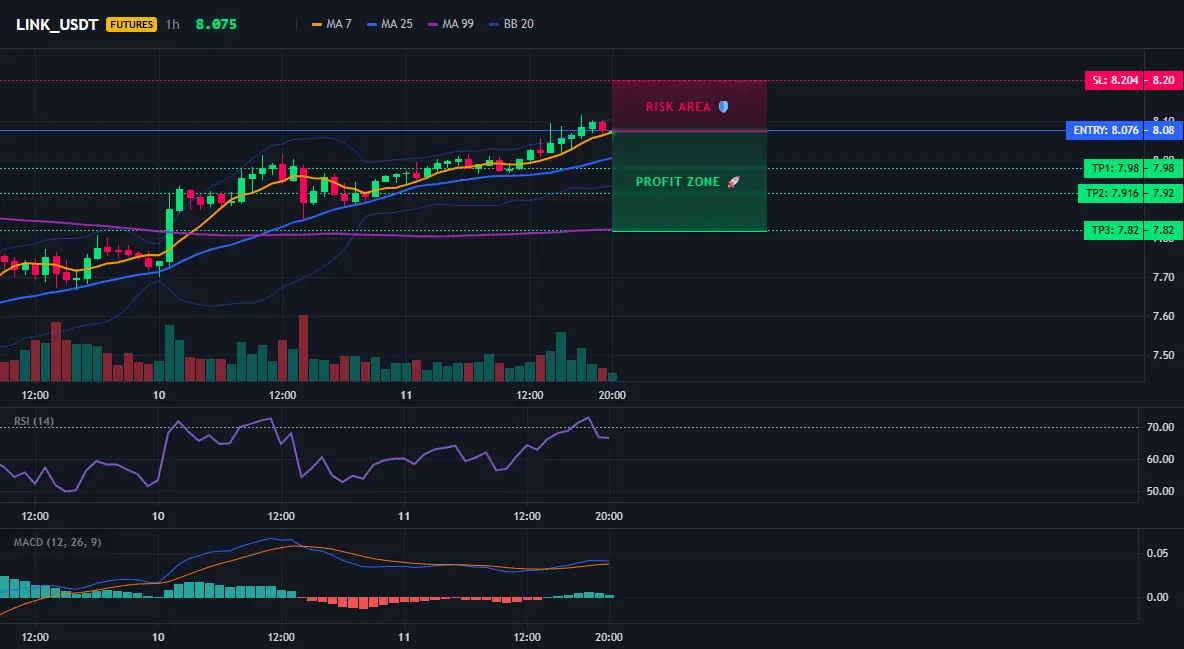Click the MACD (12, 26, 9) indicator title

(x=57, y=542)
